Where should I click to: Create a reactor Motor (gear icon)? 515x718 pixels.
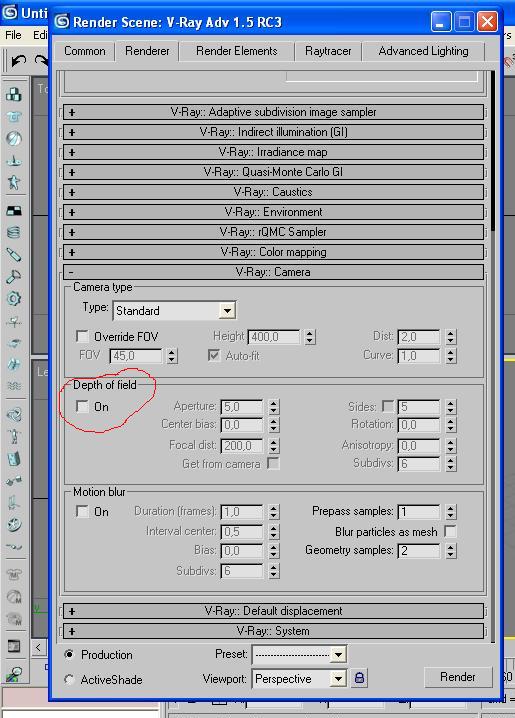tap(14, 299)
